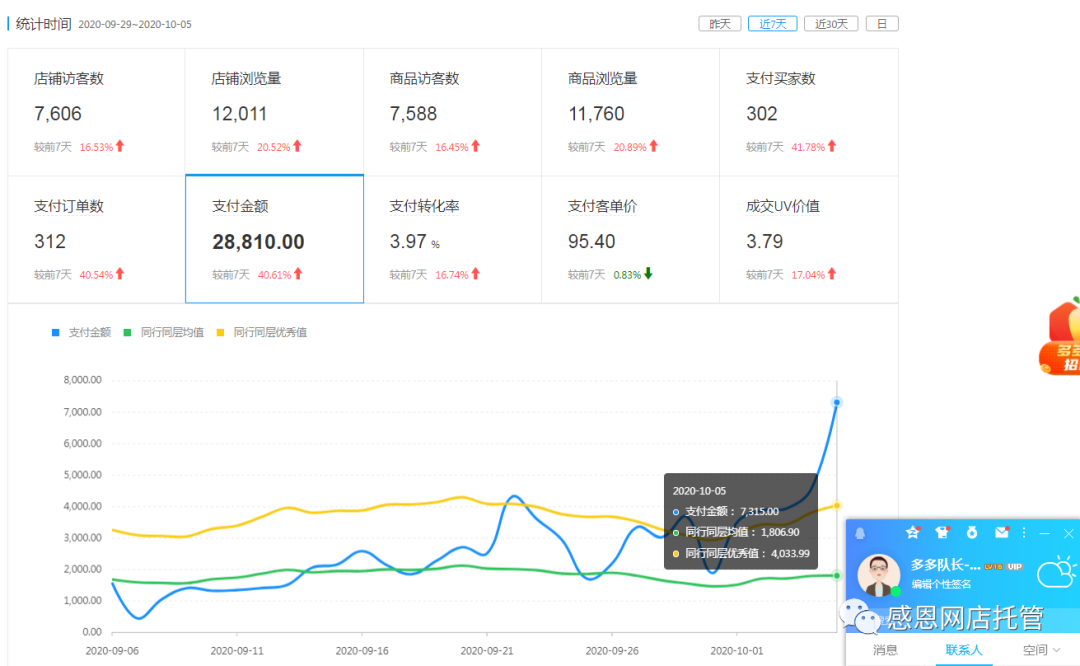Click the orange promotional floating icon
The height and width of the screenshot is (666, 1080).
point(1060,337)
